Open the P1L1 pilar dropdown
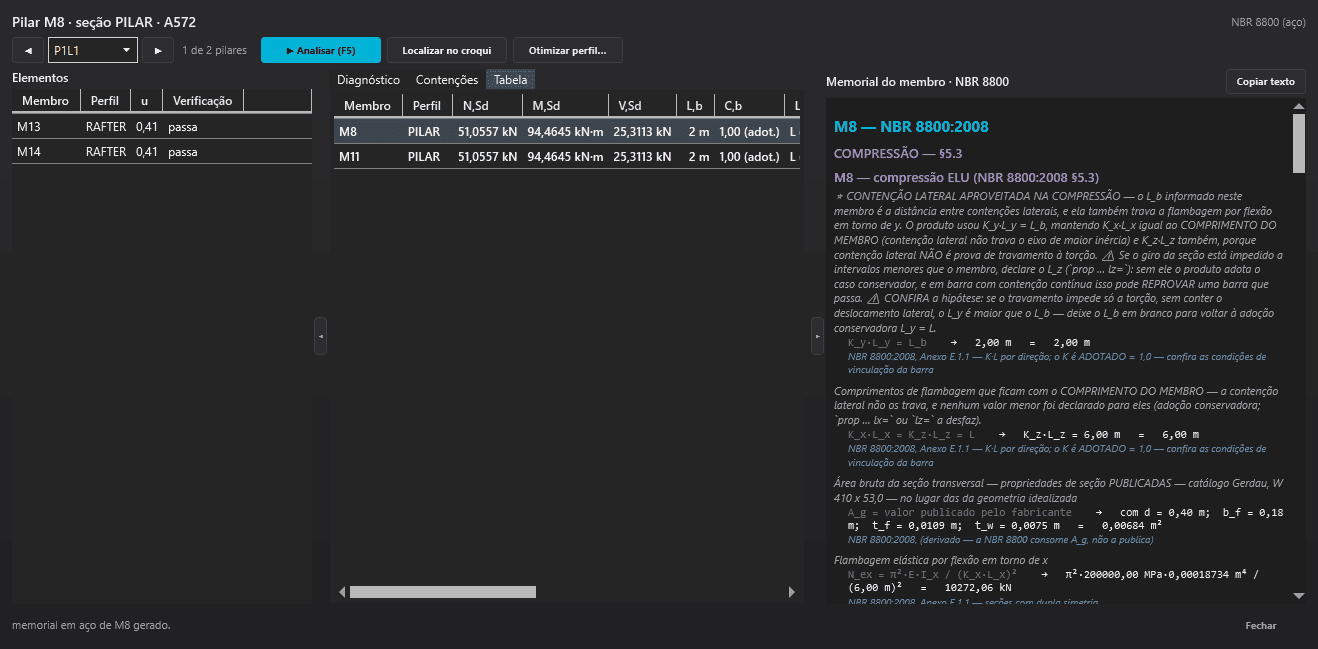The width and height of the screenshot is (1318, 649). 93,50
